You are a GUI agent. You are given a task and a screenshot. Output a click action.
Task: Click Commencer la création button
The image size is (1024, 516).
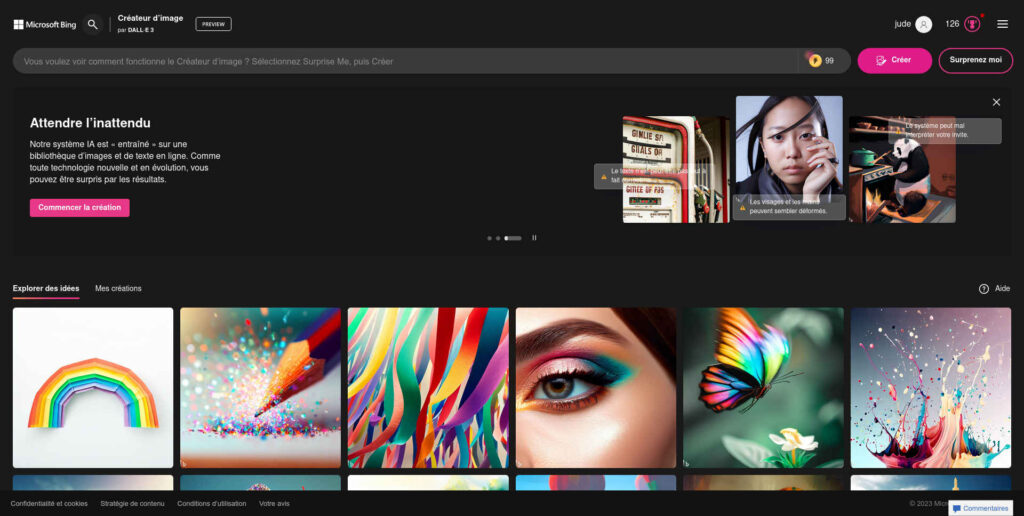point(80,208)
